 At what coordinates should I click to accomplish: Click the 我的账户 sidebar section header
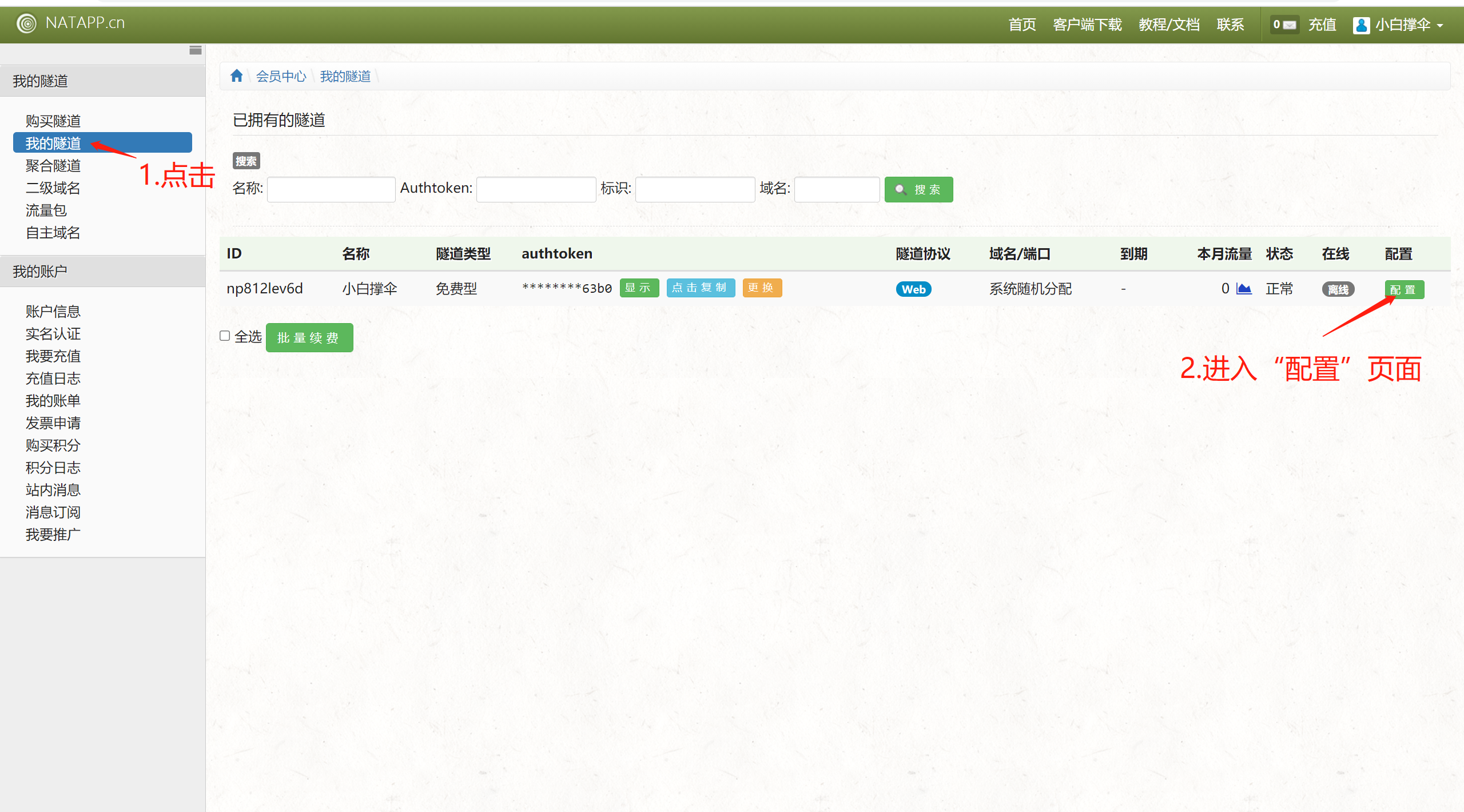tap(102, 272)
